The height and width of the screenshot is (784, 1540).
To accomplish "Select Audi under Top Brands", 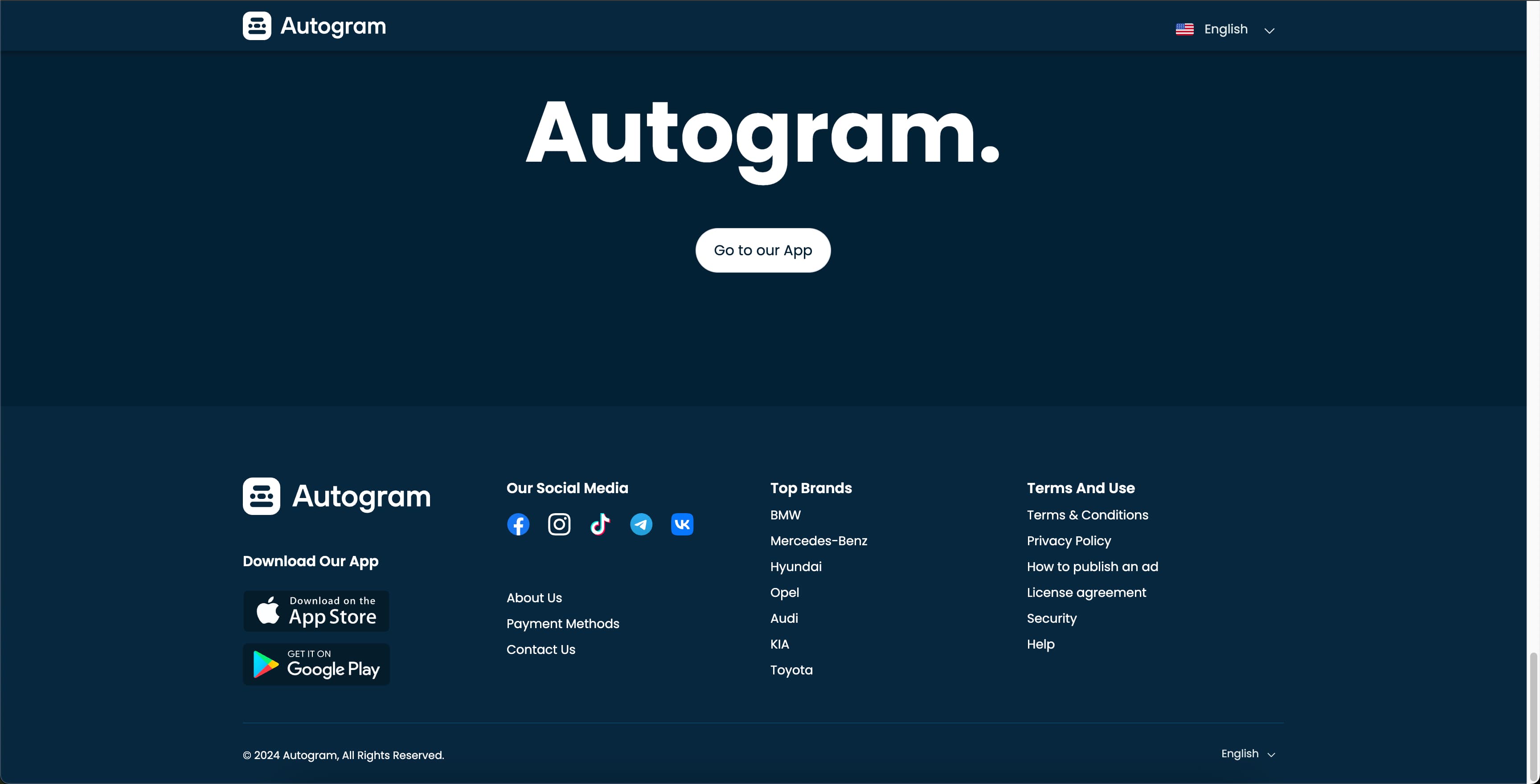I will [x=784, y=618].
